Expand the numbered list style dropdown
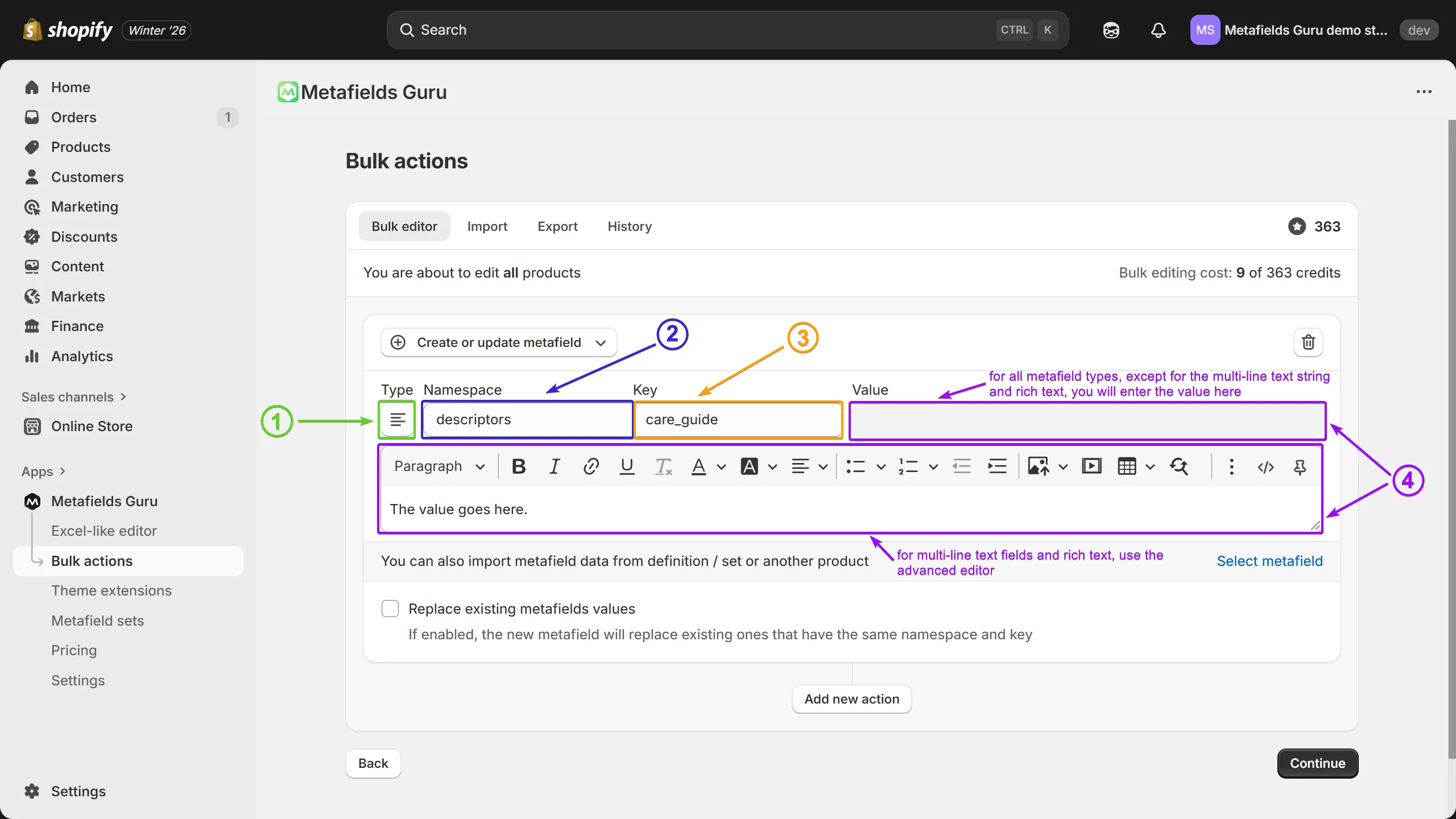 click(933, 467)
